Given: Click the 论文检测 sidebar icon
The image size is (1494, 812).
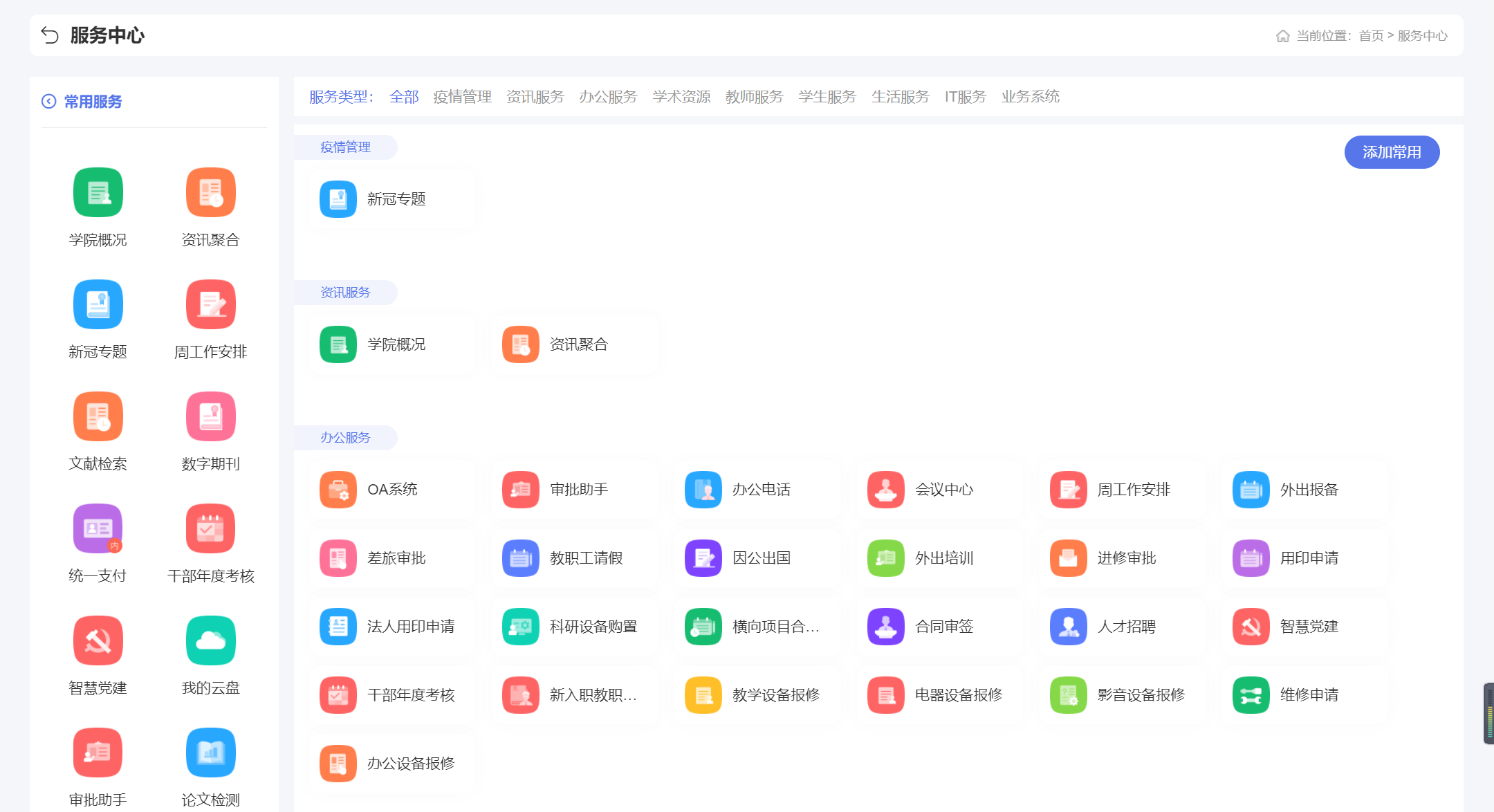Looking at the screenshot, I should pyautogui.click(x=210, y=753).
